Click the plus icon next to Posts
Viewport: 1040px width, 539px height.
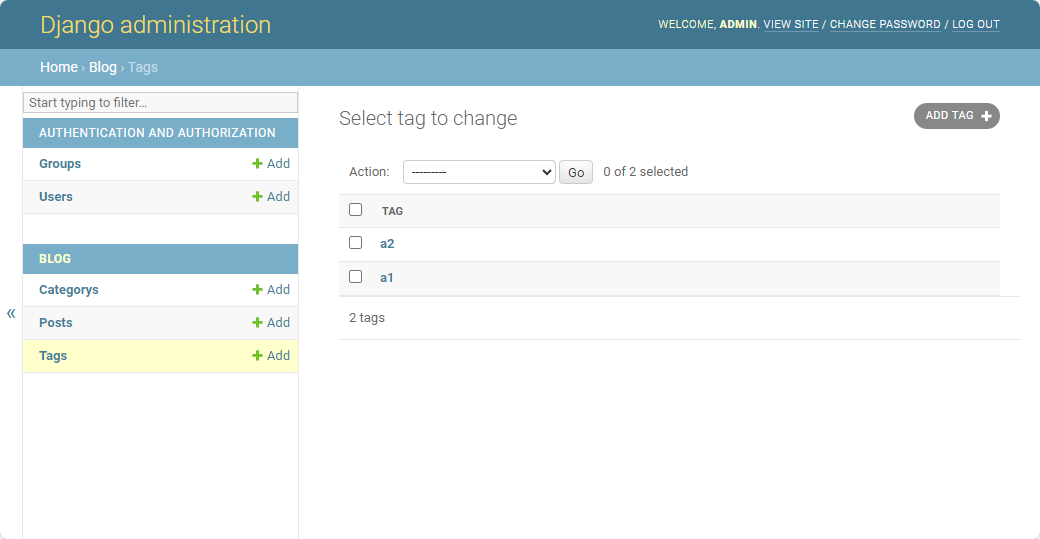click(257, 322)
